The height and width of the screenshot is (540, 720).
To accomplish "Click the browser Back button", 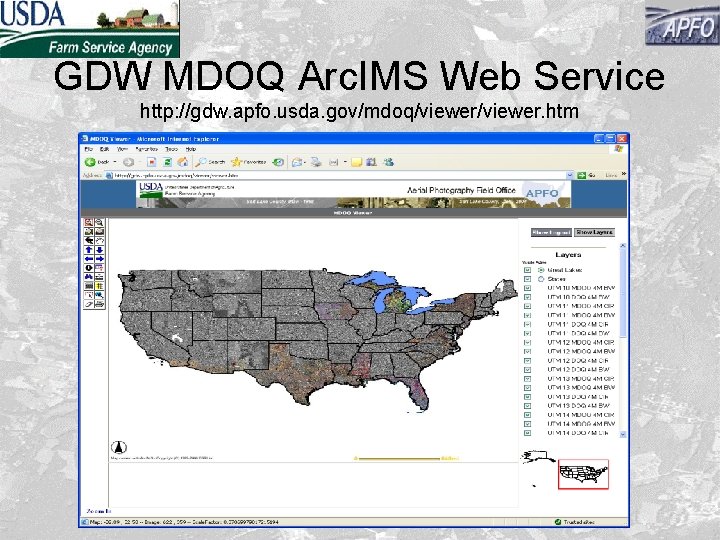I will (x=97, y=162).
